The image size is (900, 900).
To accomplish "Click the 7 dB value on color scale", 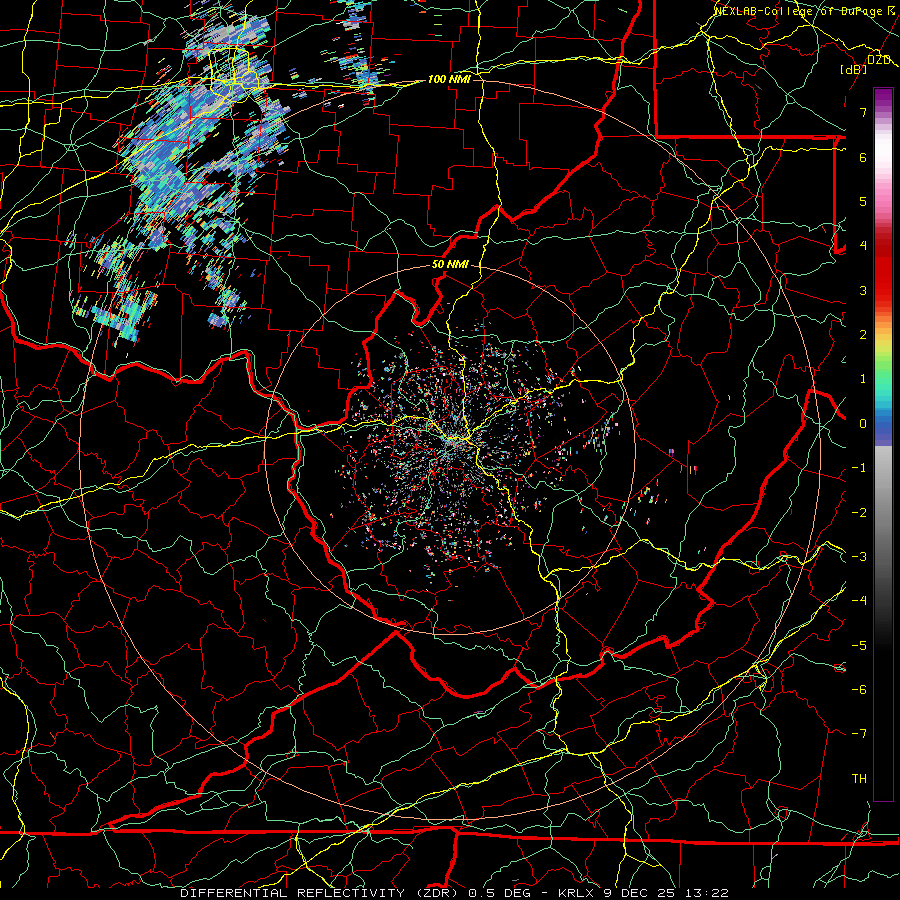I will (x=863, y=112).
